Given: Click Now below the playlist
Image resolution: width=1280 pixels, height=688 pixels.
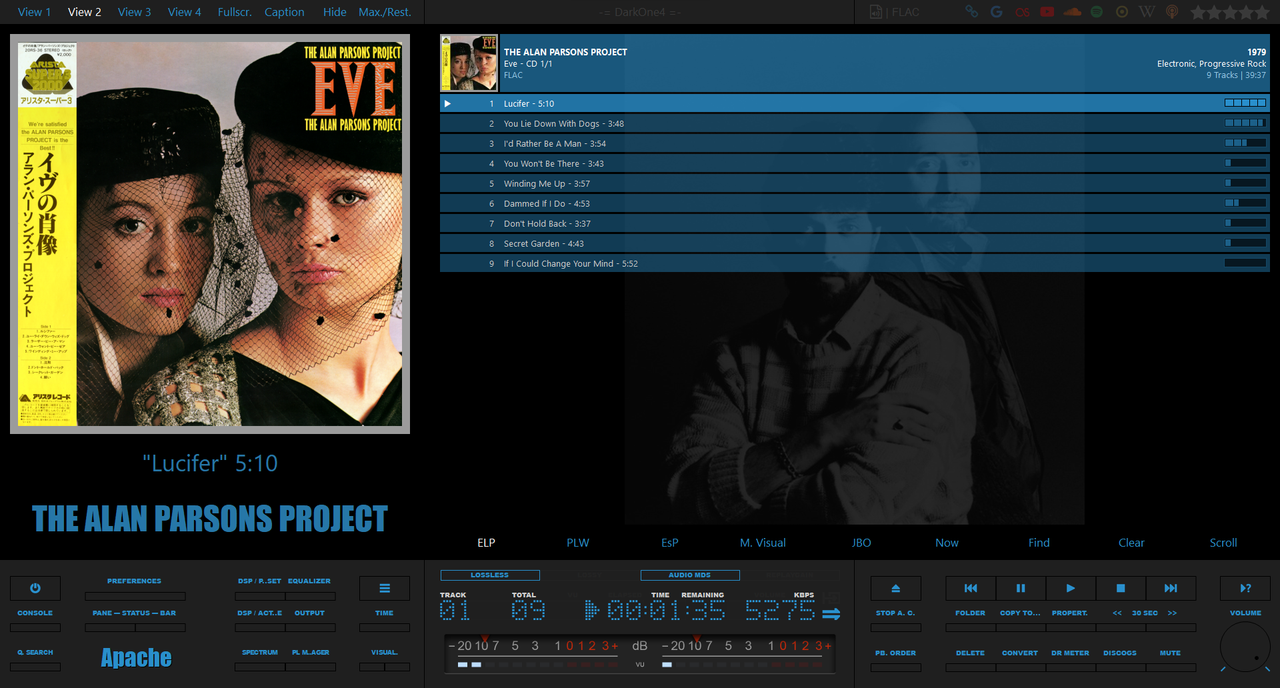Looking at the screenshot, I should 947,543.
